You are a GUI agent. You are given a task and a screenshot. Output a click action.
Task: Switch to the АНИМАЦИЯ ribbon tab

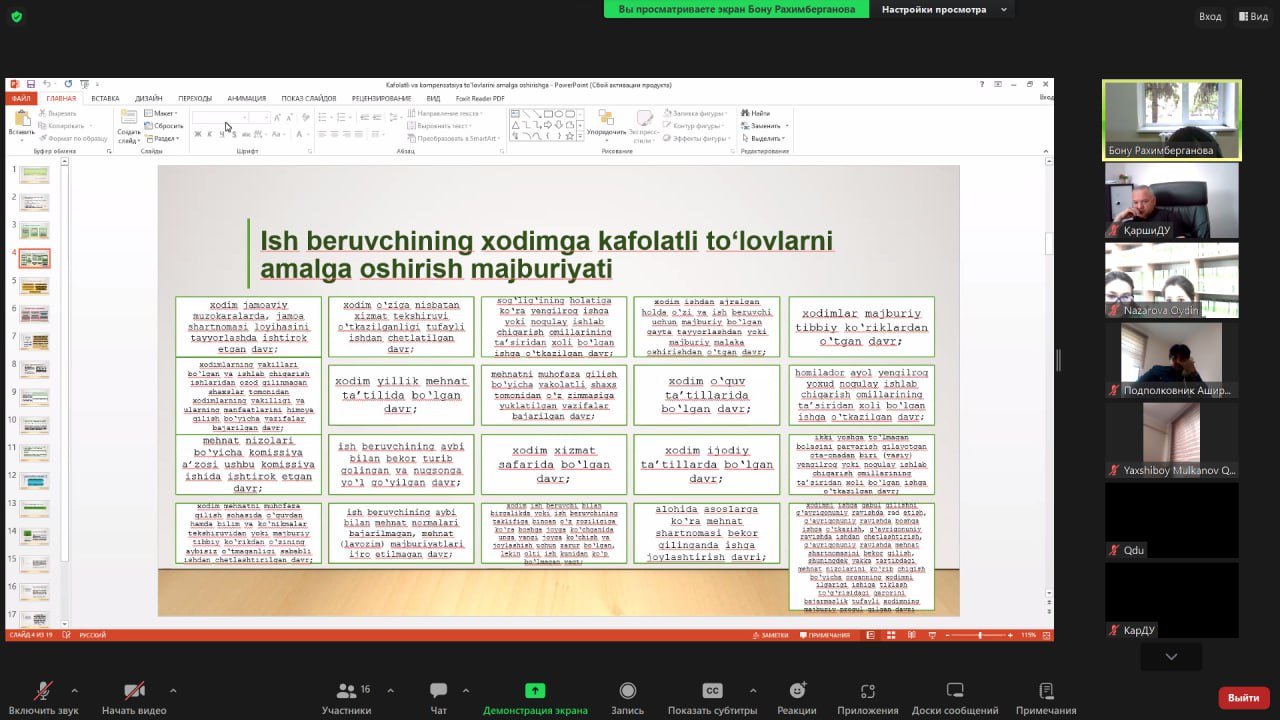[246, 98]
